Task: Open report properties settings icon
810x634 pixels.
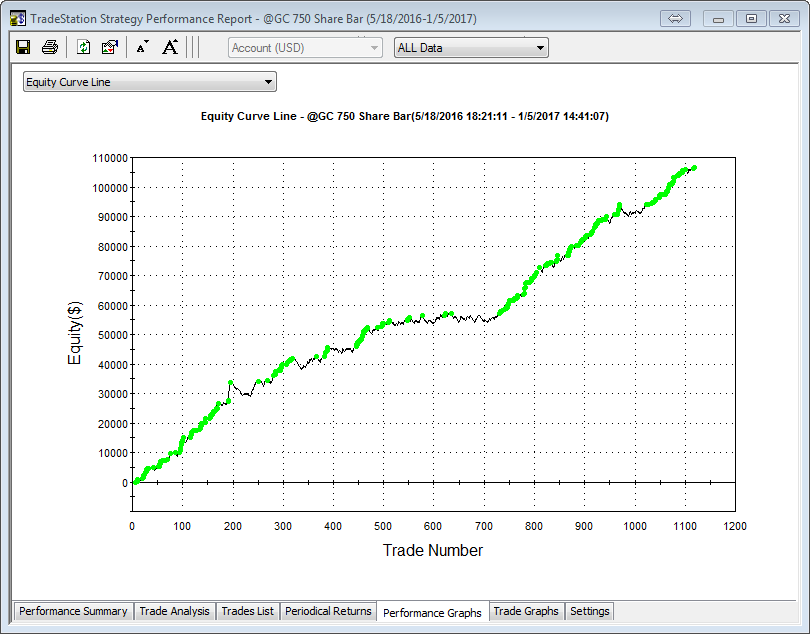Action: [110, 47]
